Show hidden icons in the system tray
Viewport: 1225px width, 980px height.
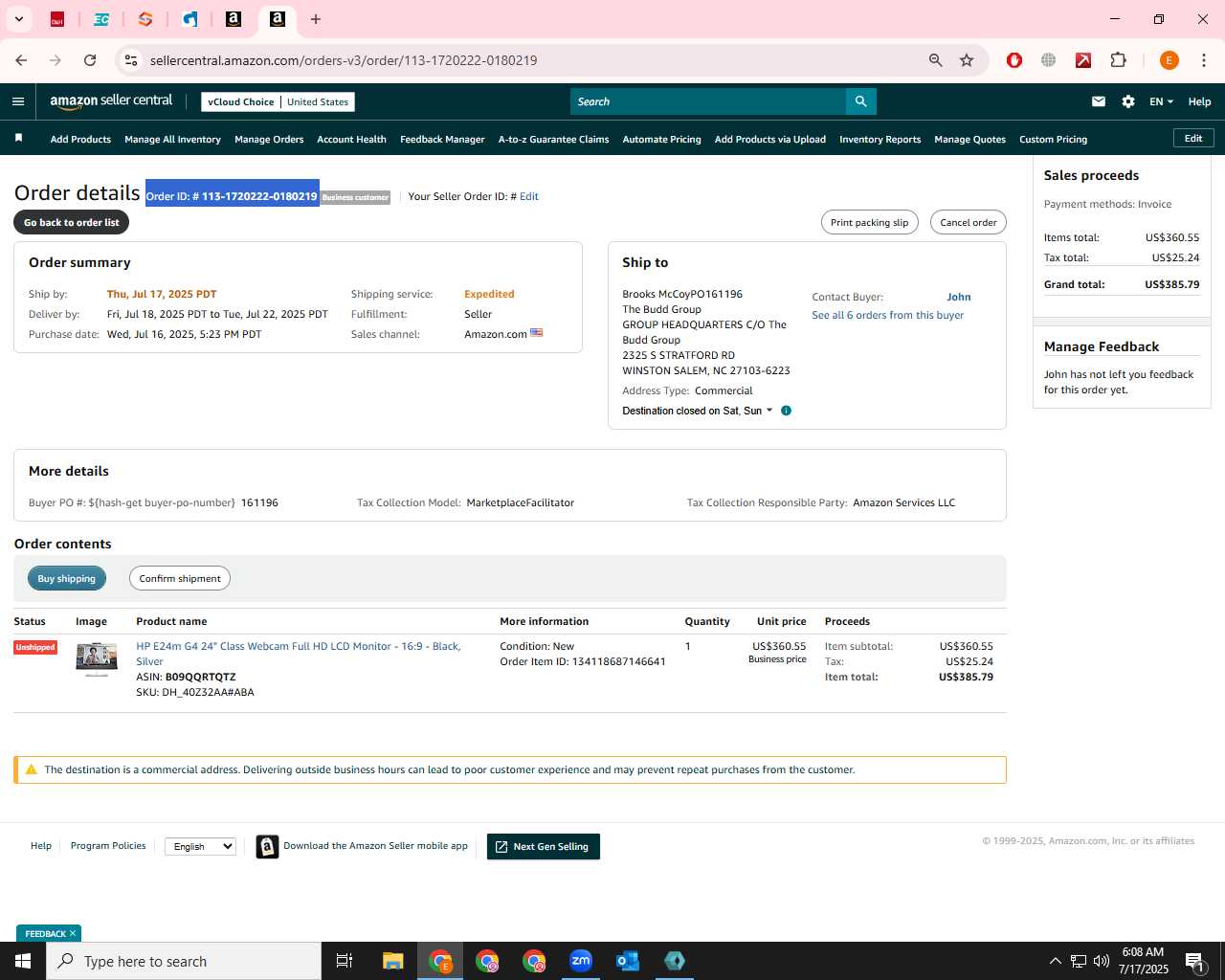tap(1055, 961)
